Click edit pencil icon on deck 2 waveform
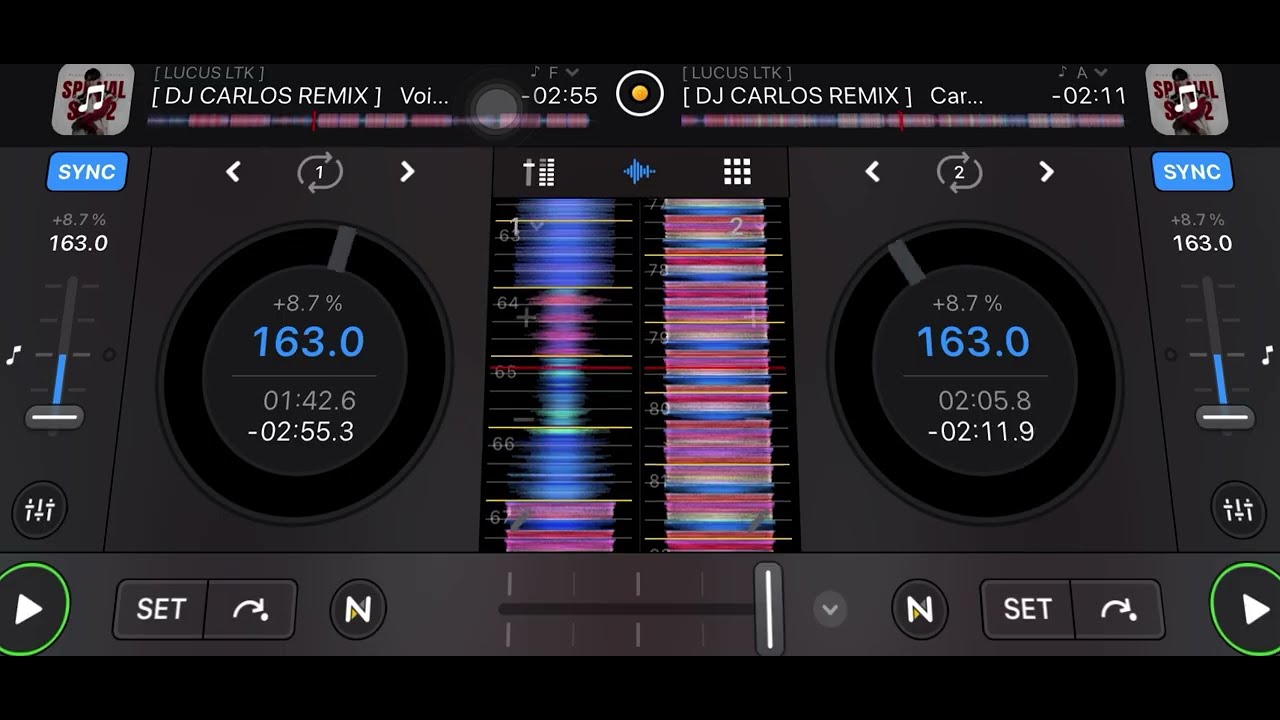Image resolution: width=1280 pixels, height=720 pixels. (x=757, y=520)
